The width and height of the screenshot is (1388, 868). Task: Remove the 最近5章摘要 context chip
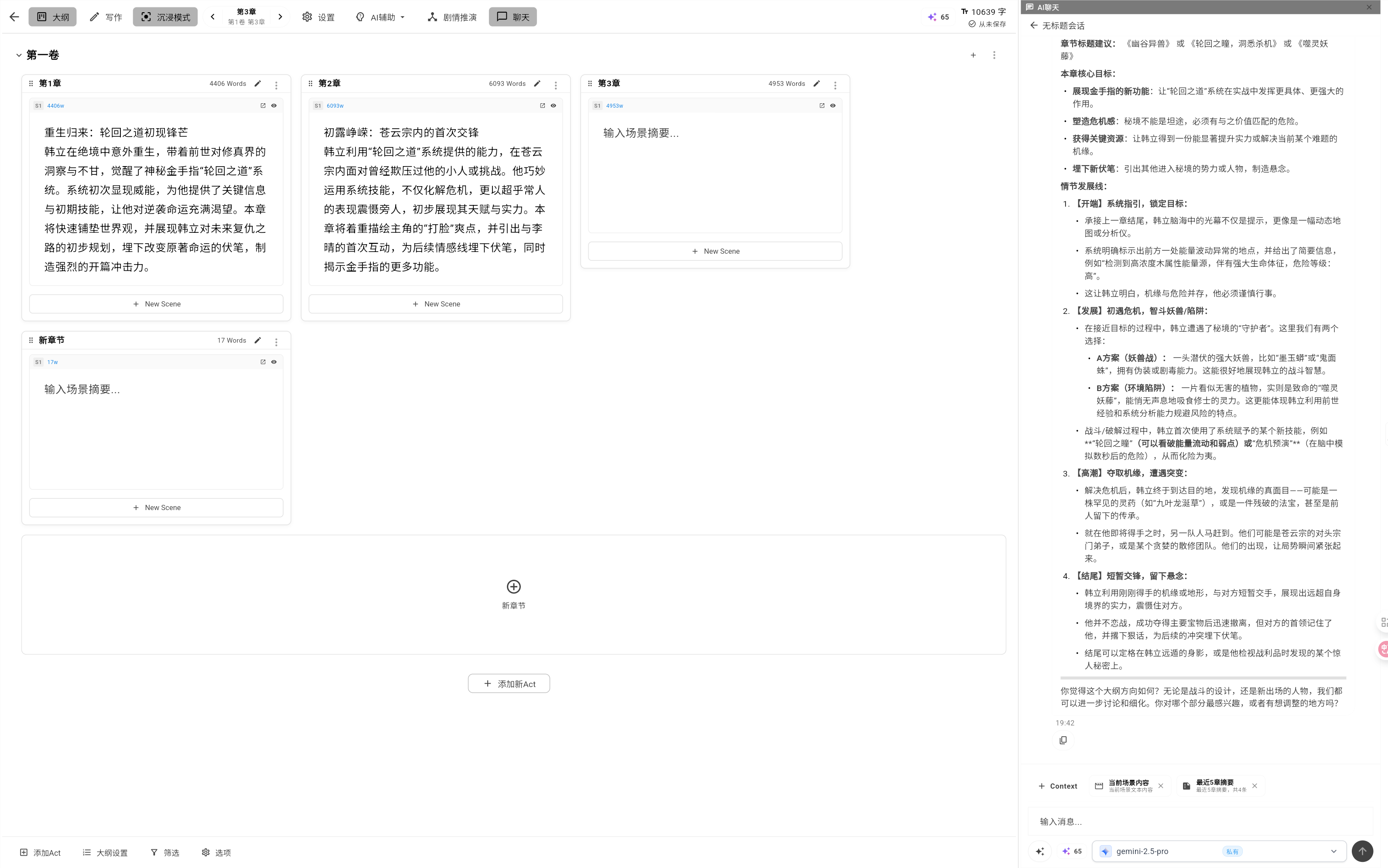point(1255,786)
